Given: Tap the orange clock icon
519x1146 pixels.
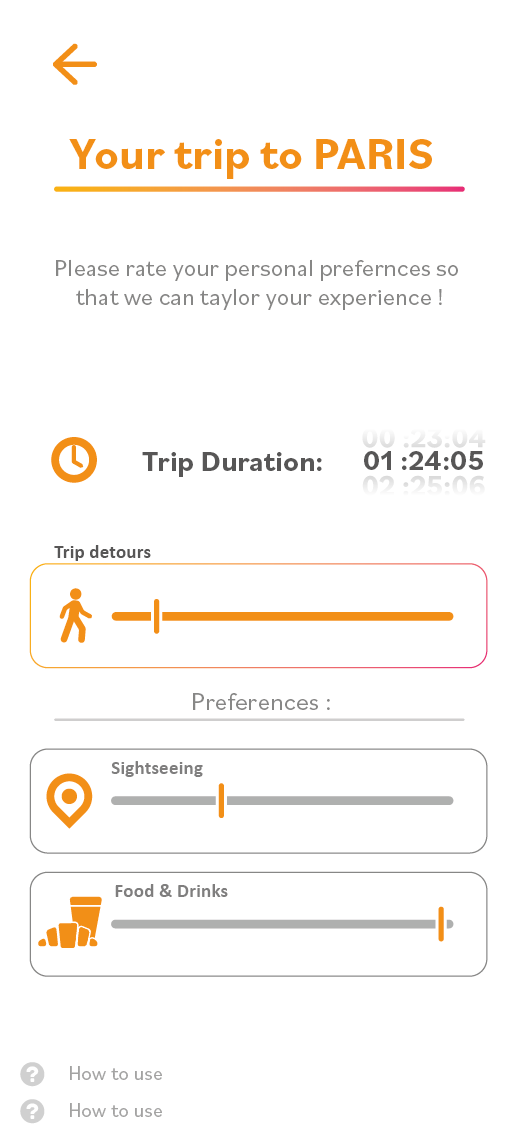Looking at the screenshot, I should click(74, 460).
